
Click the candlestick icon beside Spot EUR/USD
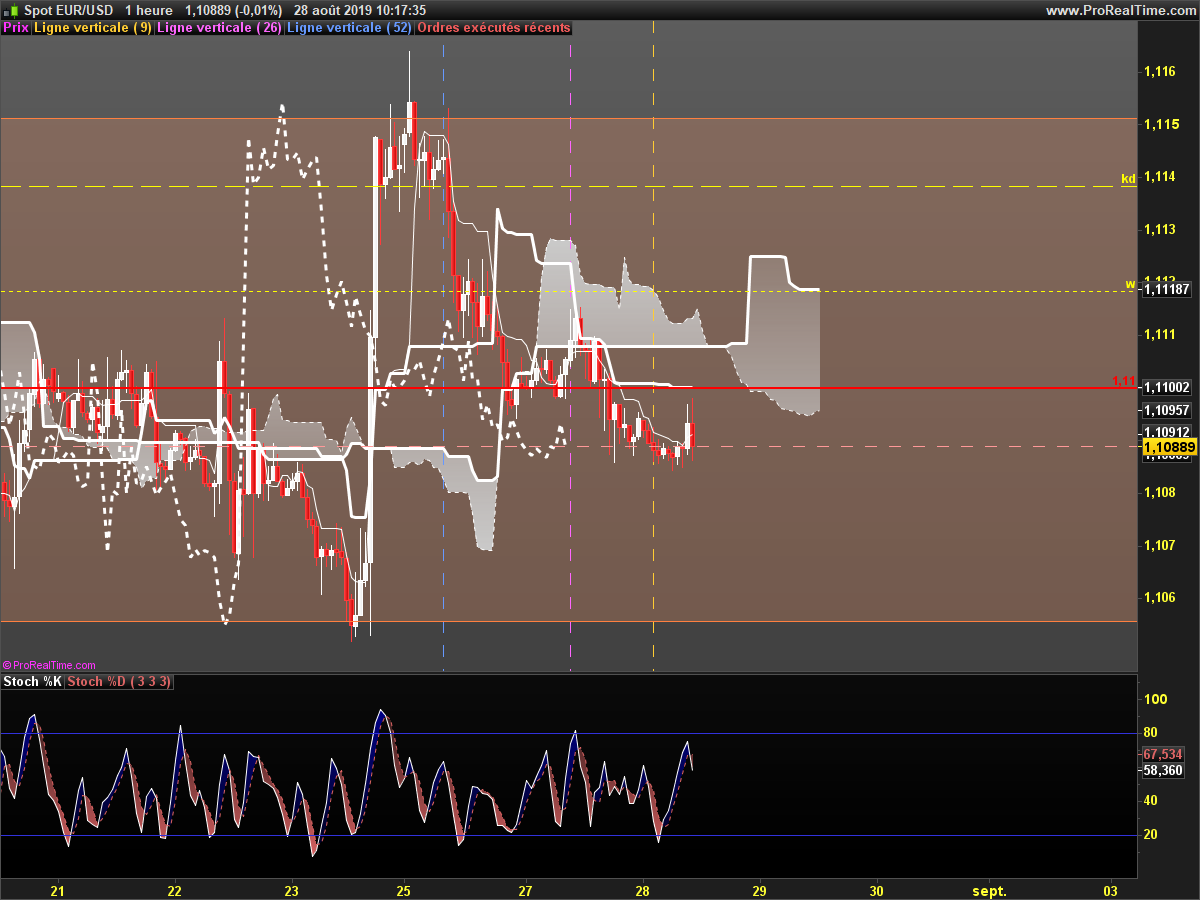[x=13, y=10]
